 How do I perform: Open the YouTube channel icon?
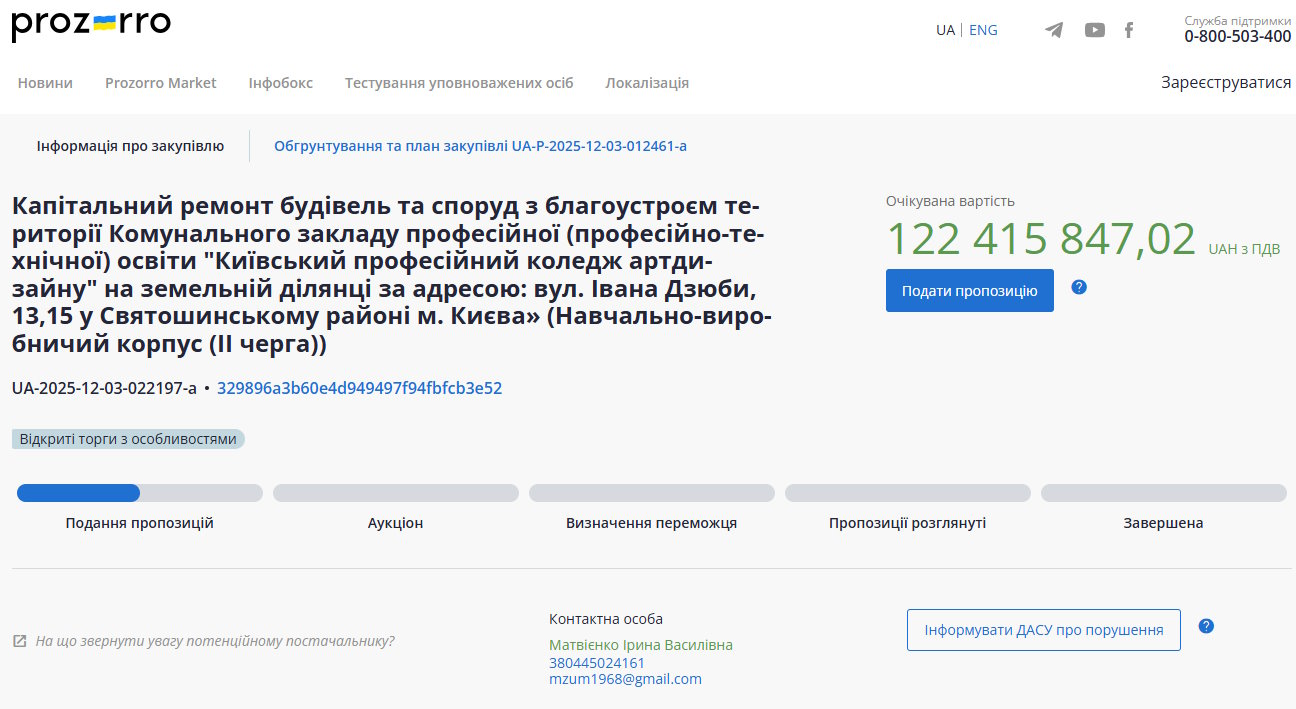click(1095, 30)
